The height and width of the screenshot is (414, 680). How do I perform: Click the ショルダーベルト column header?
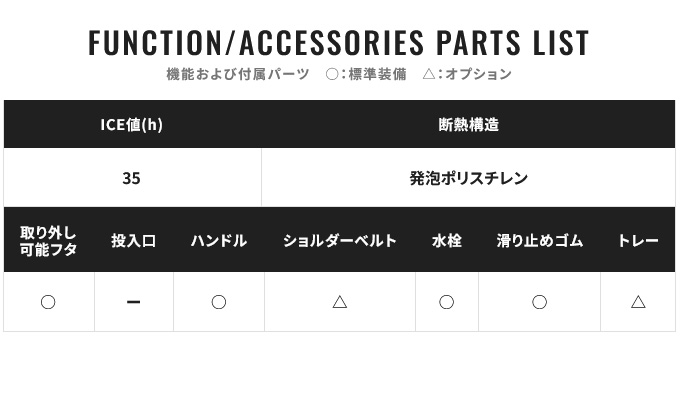(340, 240)
